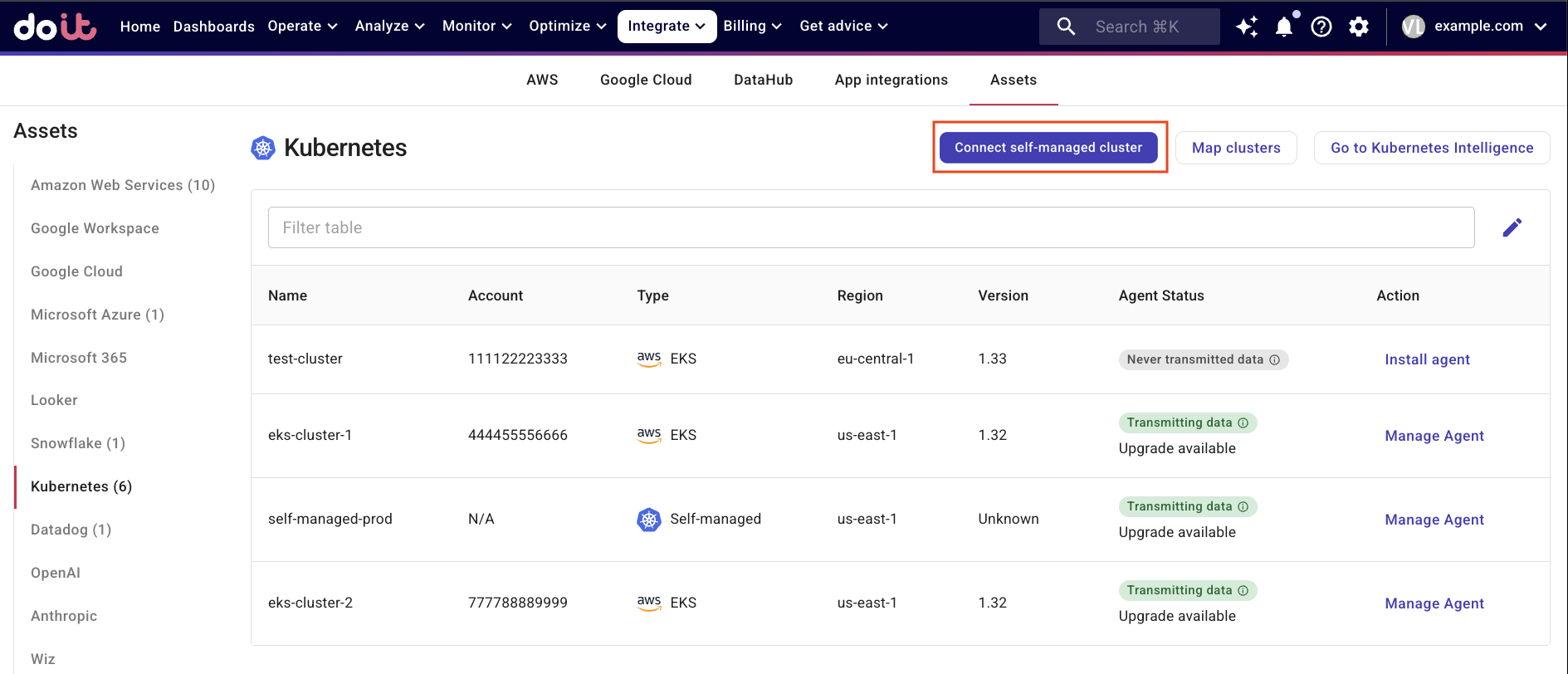The height and width of the screenshot is (674, 1568).
Task: Click into the Filter table field
Action: pos(870,227)
